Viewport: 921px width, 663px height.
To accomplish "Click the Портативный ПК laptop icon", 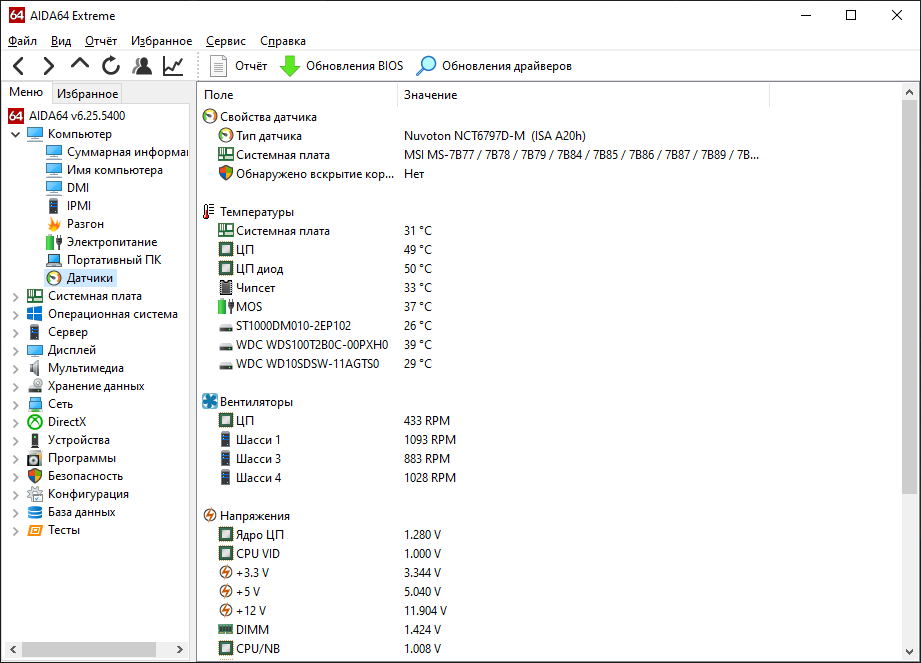I will 54,260.
